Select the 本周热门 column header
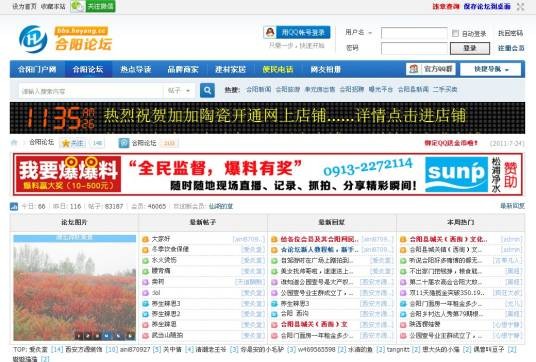The height and width of the screenshot is (362, 536). [x=460, y=222]
